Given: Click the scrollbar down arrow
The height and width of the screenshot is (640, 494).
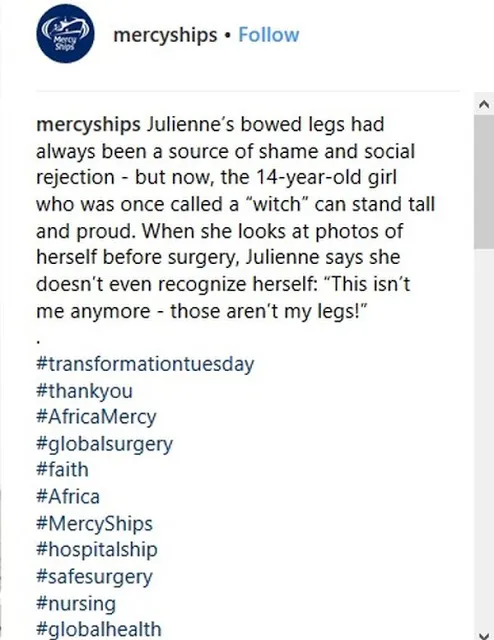Looking at the screenshot, I should [484, 635].
